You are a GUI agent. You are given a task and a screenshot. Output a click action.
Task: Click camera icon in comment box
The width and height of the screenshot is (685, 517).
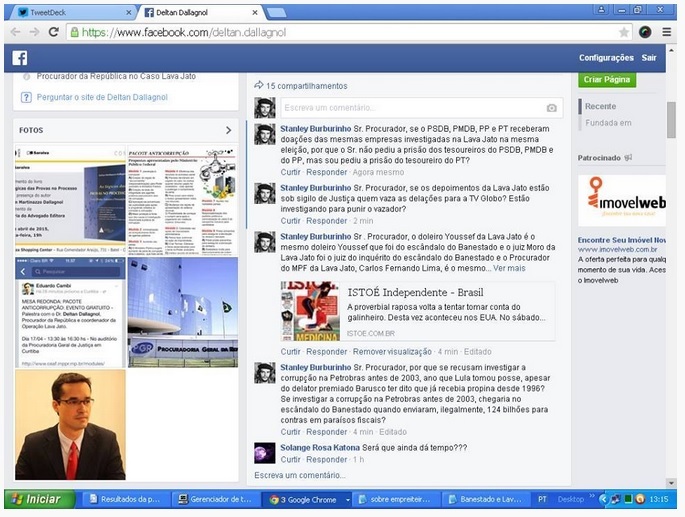[551, 107]
